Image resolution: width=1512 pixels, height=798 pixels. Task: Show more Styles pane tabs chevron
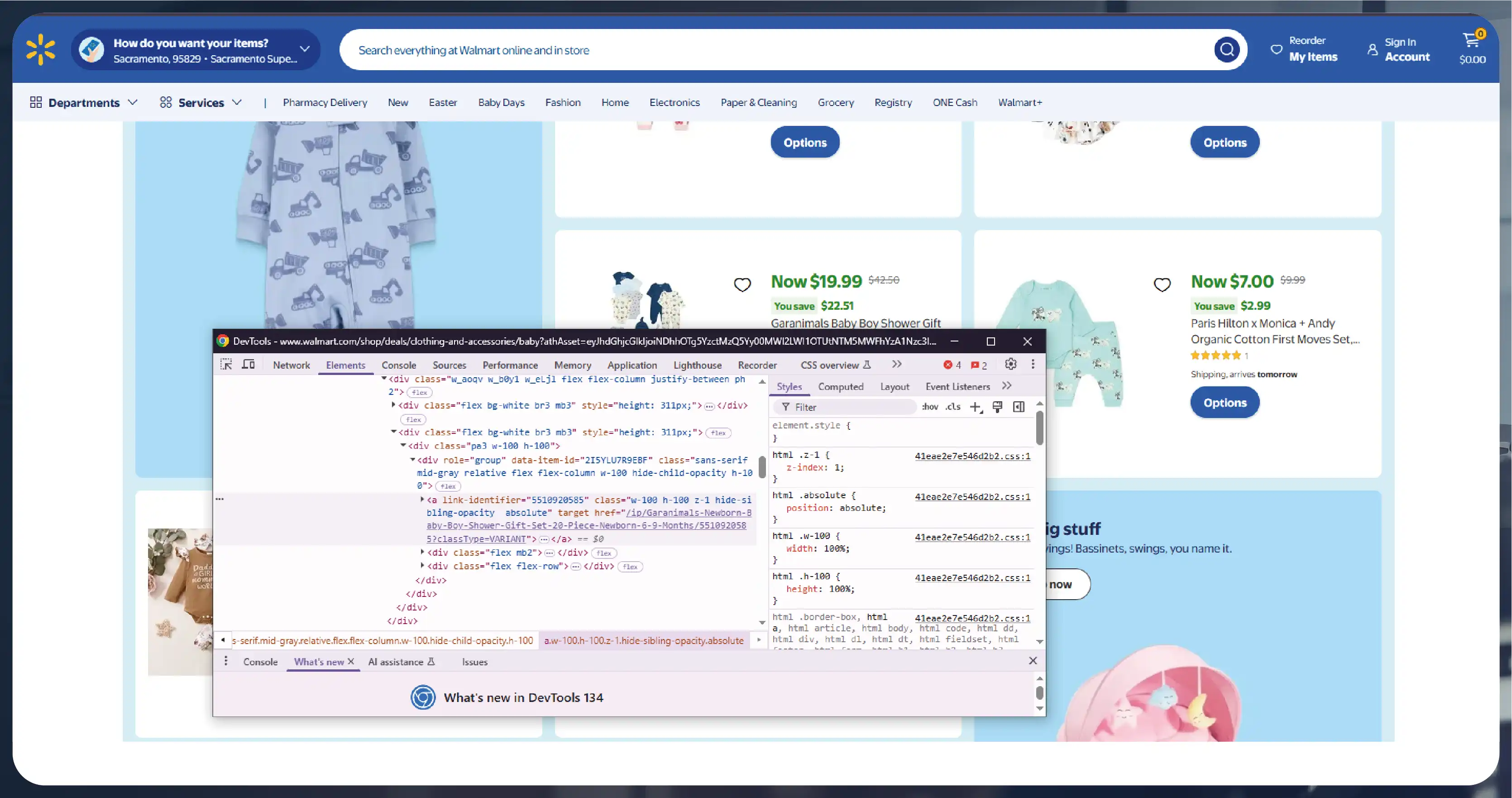pyautogui.click(x=1007, y=386)
